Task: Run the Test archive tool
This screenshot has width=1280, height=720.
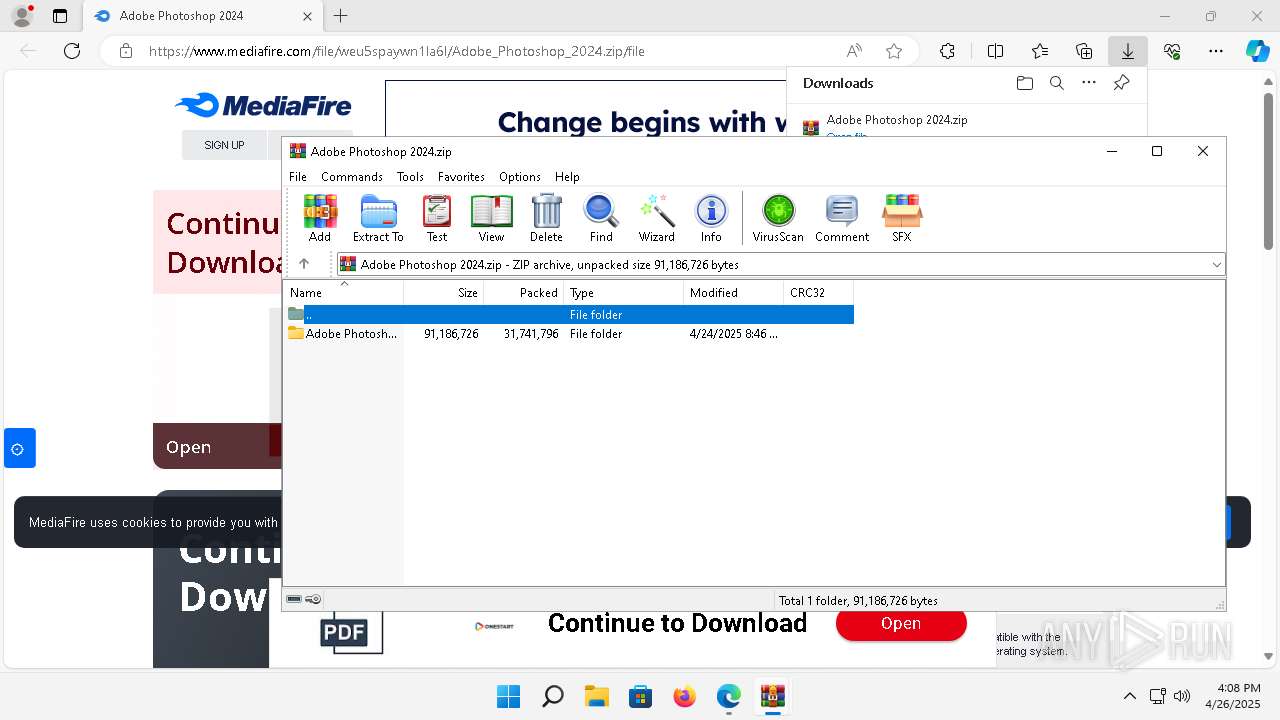Action: coord(437,218)
